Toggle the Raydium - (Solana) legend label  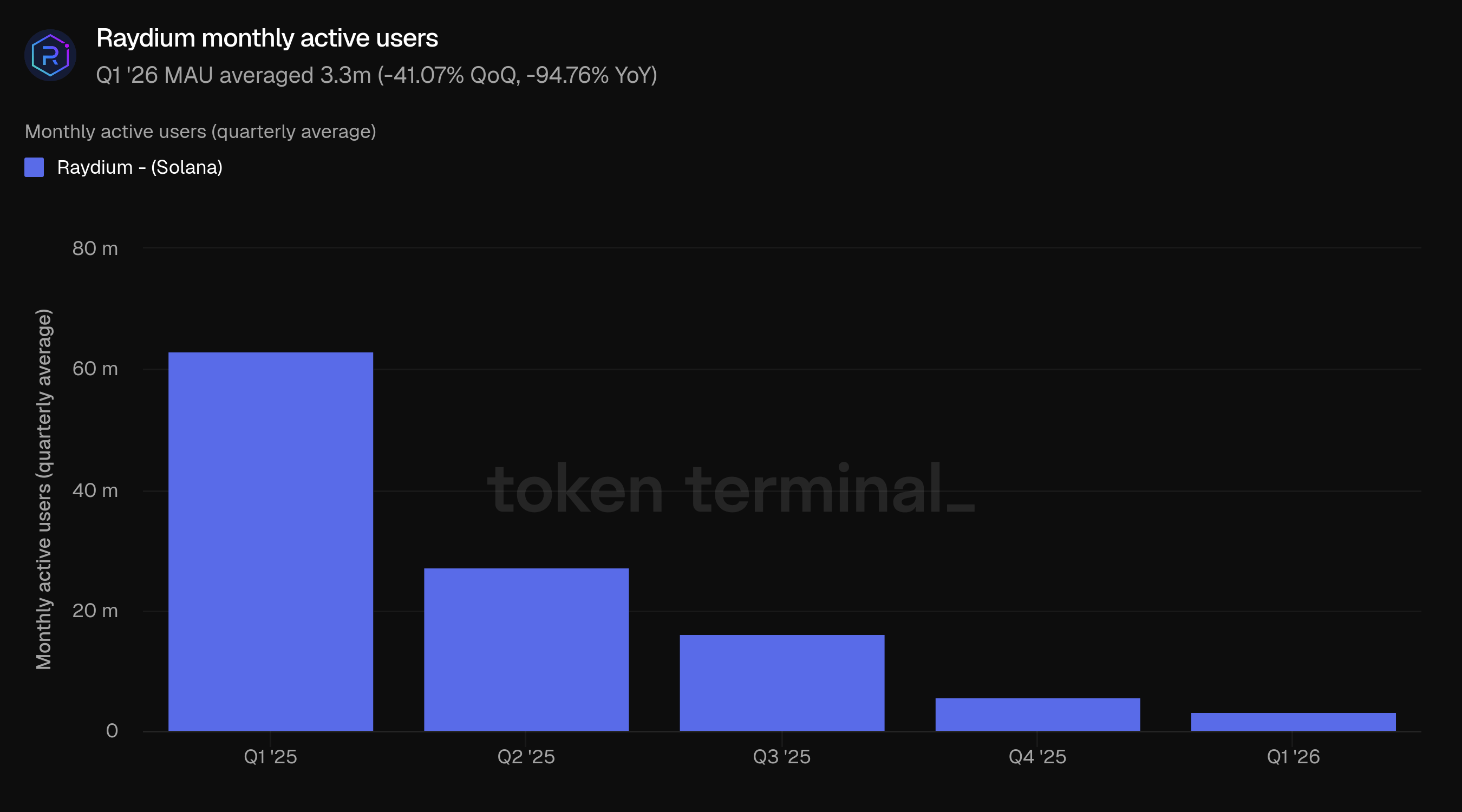tap(140, 167)
